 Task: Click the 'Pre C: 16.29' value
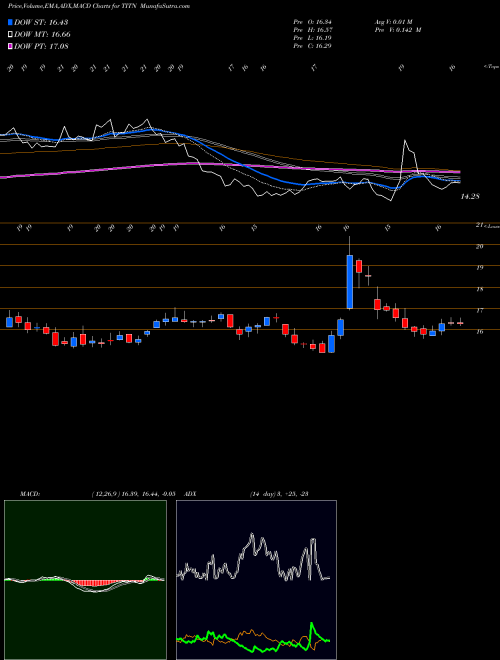point(313,46)
